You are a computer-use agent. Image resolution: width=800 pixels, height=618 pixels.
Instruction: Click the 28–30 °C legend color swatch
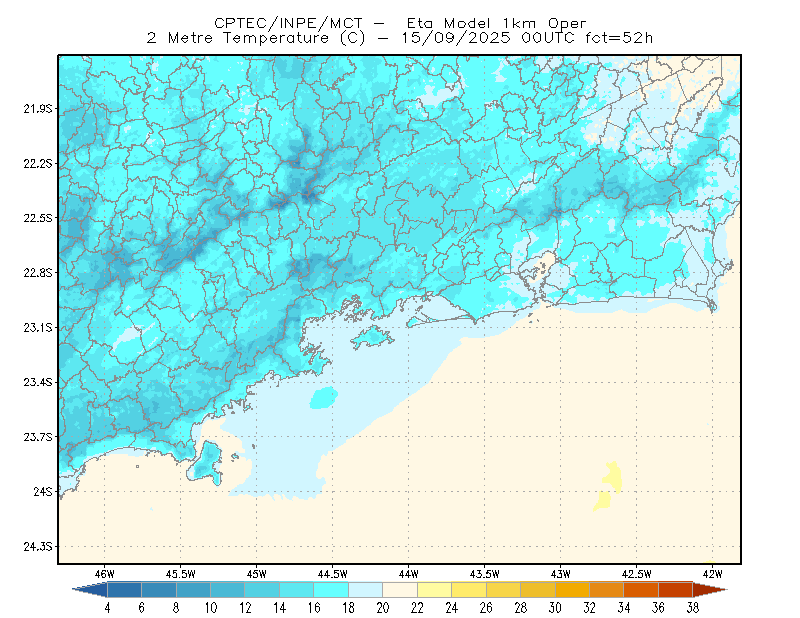[x=538, y=589]
